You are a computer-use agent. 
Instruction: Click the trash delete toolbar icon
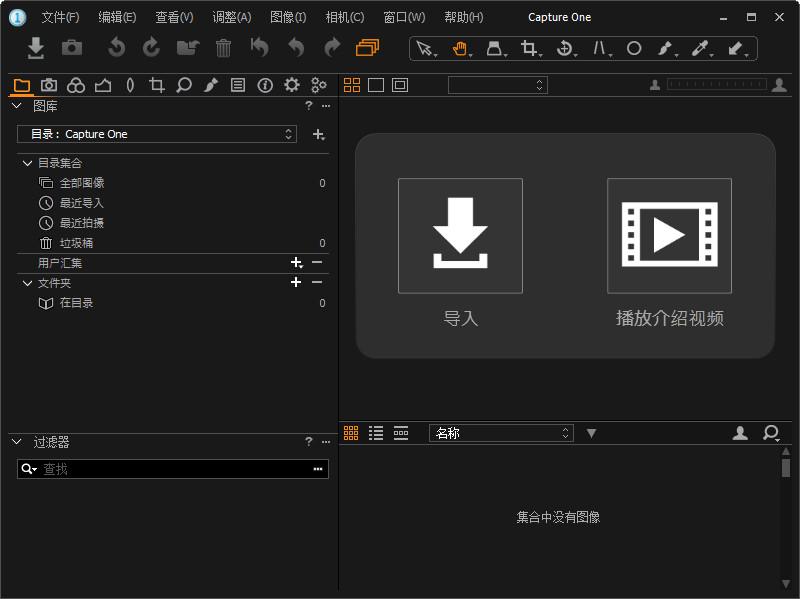223,48
